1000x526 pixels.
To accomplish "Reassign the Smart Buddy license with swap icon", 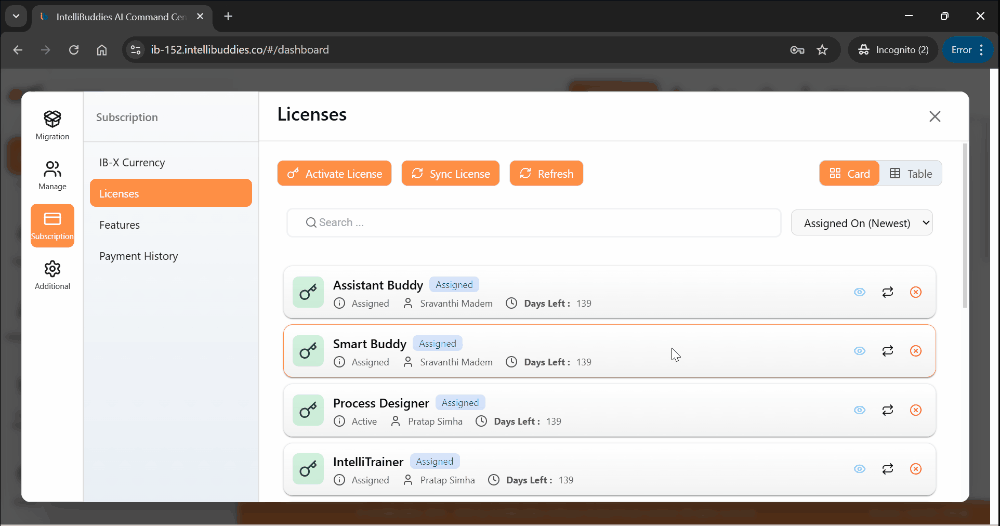I will (888, 351).
